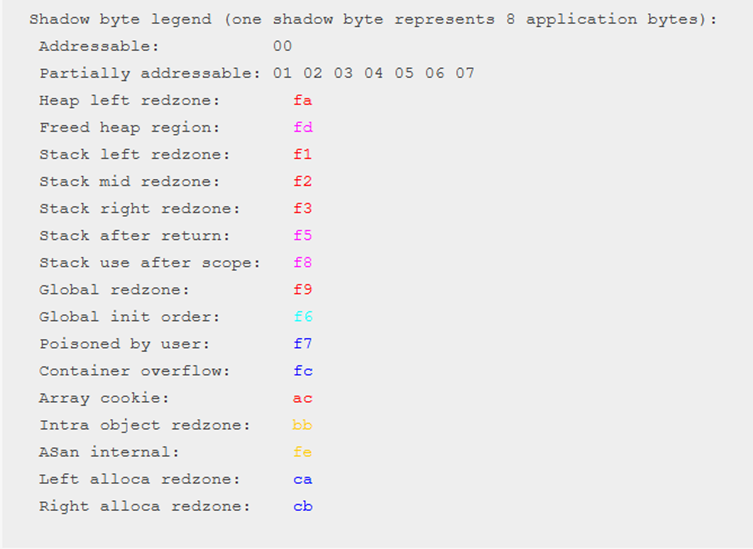Click the 'f1' stack left redzone value
The width and height of the screenshot is (753, 549).
[303, 154]
